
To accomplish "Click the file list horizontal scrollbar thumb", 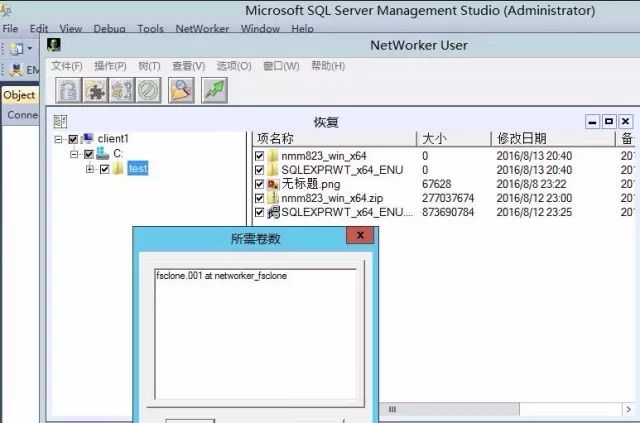I will coord(449,409).
